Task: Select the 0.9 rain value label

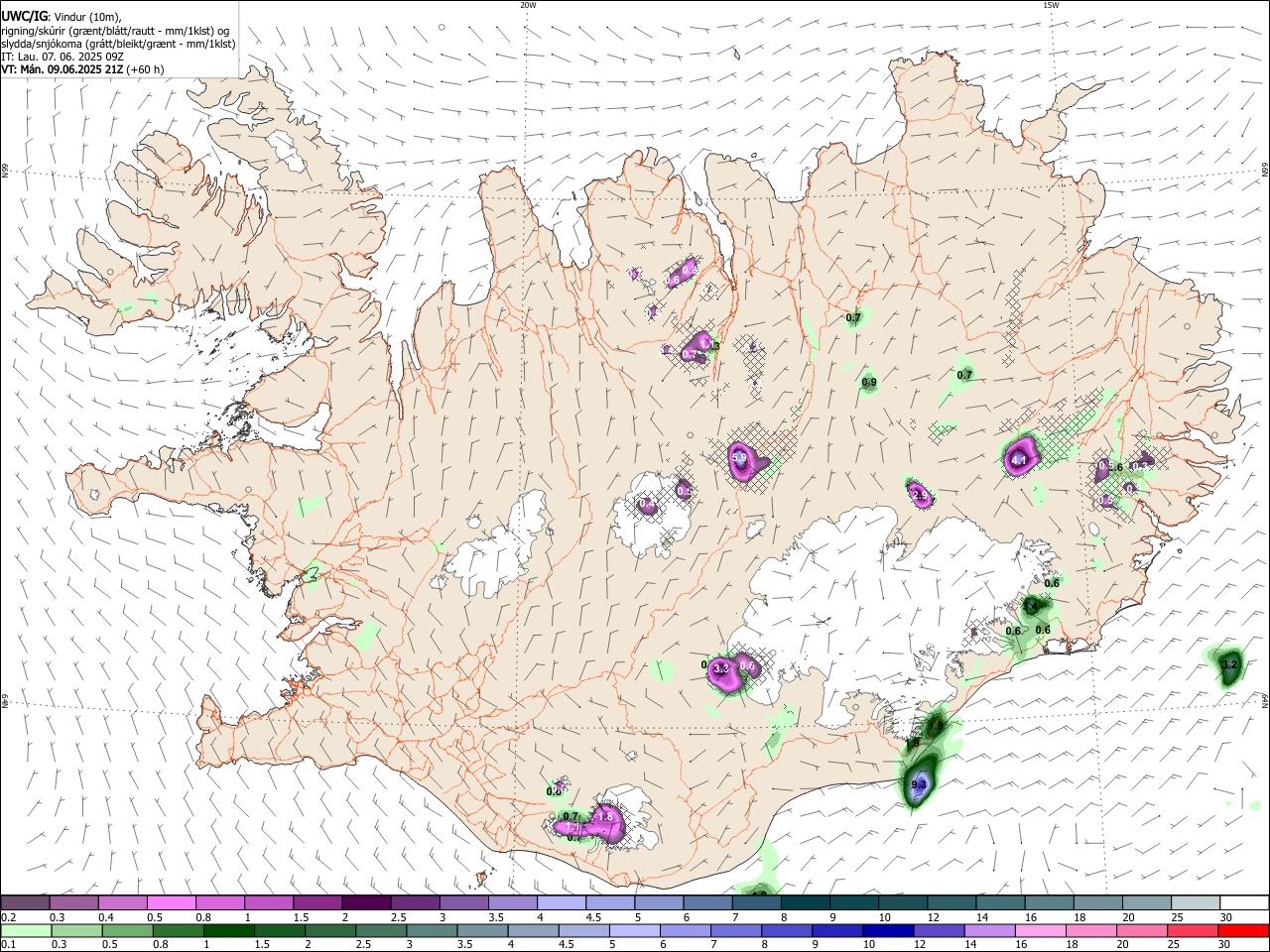Action: tap(869, 383)
